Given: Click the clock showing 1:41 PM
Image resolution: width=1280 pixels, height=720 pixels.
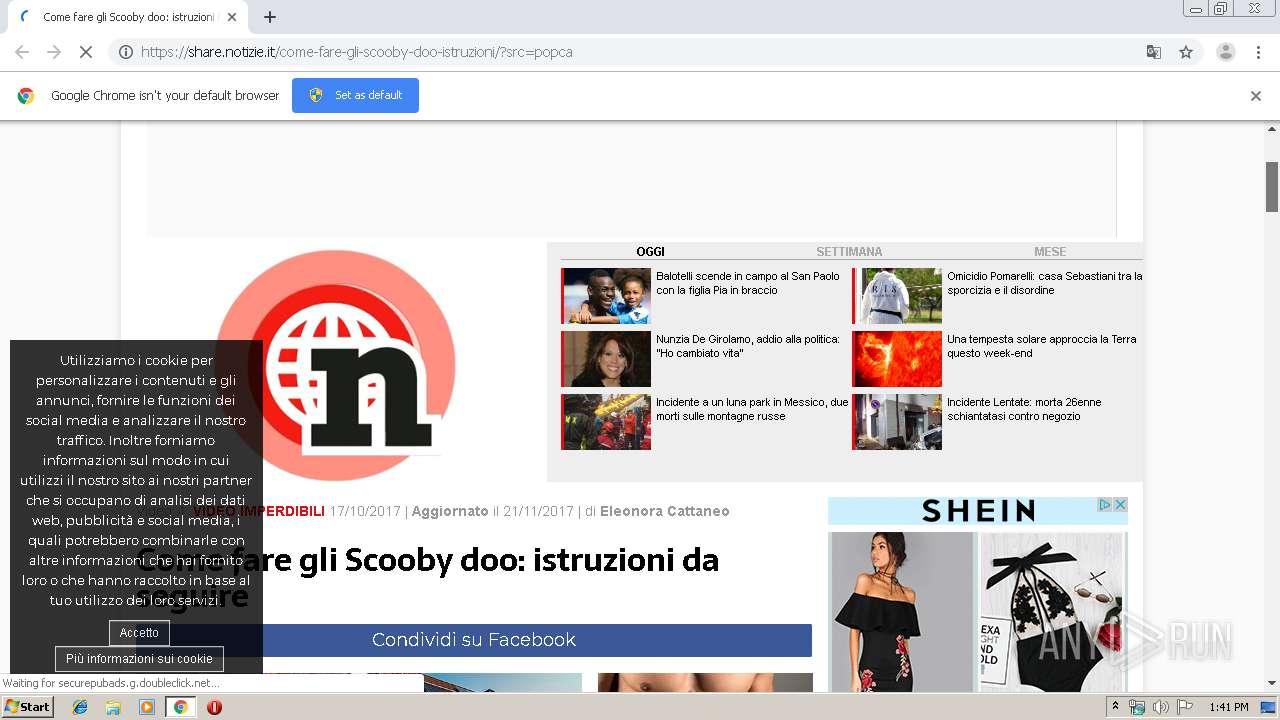Looking at the screenshot, I should [x=1228, y=707].
